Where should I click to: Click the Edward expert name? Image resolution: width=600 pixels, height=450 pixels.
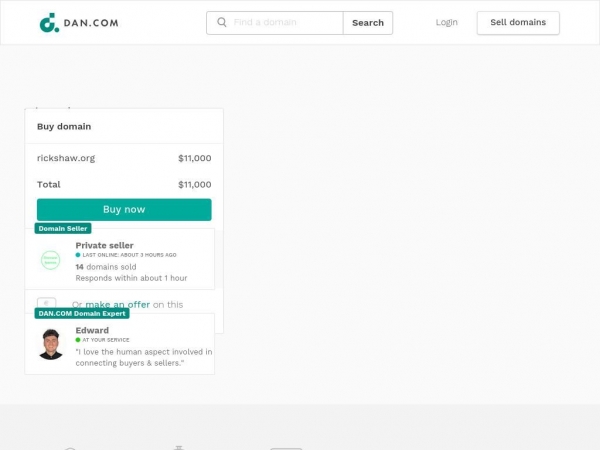click(92, 330)
